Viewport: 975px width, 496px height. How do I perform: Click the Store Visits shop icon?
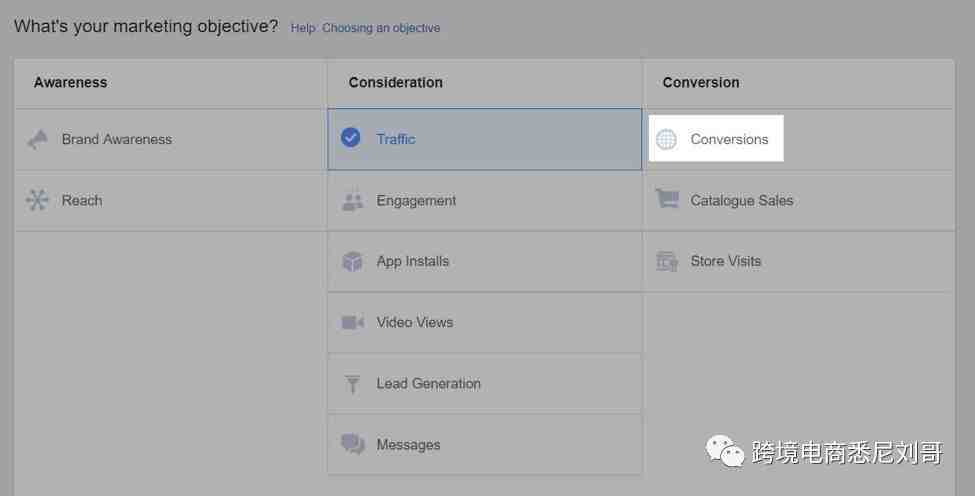click(x=667, y=261)
